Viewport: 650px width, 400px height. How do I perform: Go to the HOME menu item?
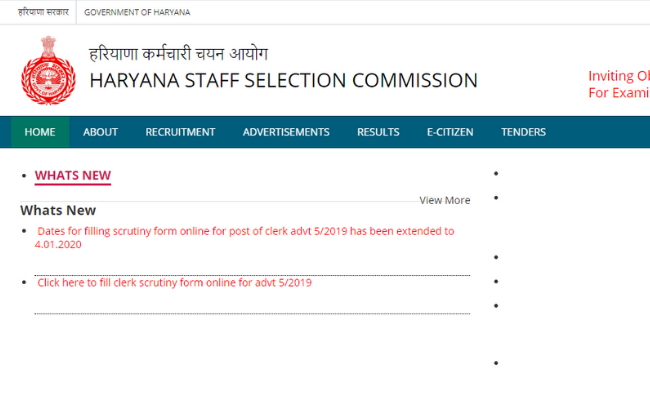pos(40,132)
